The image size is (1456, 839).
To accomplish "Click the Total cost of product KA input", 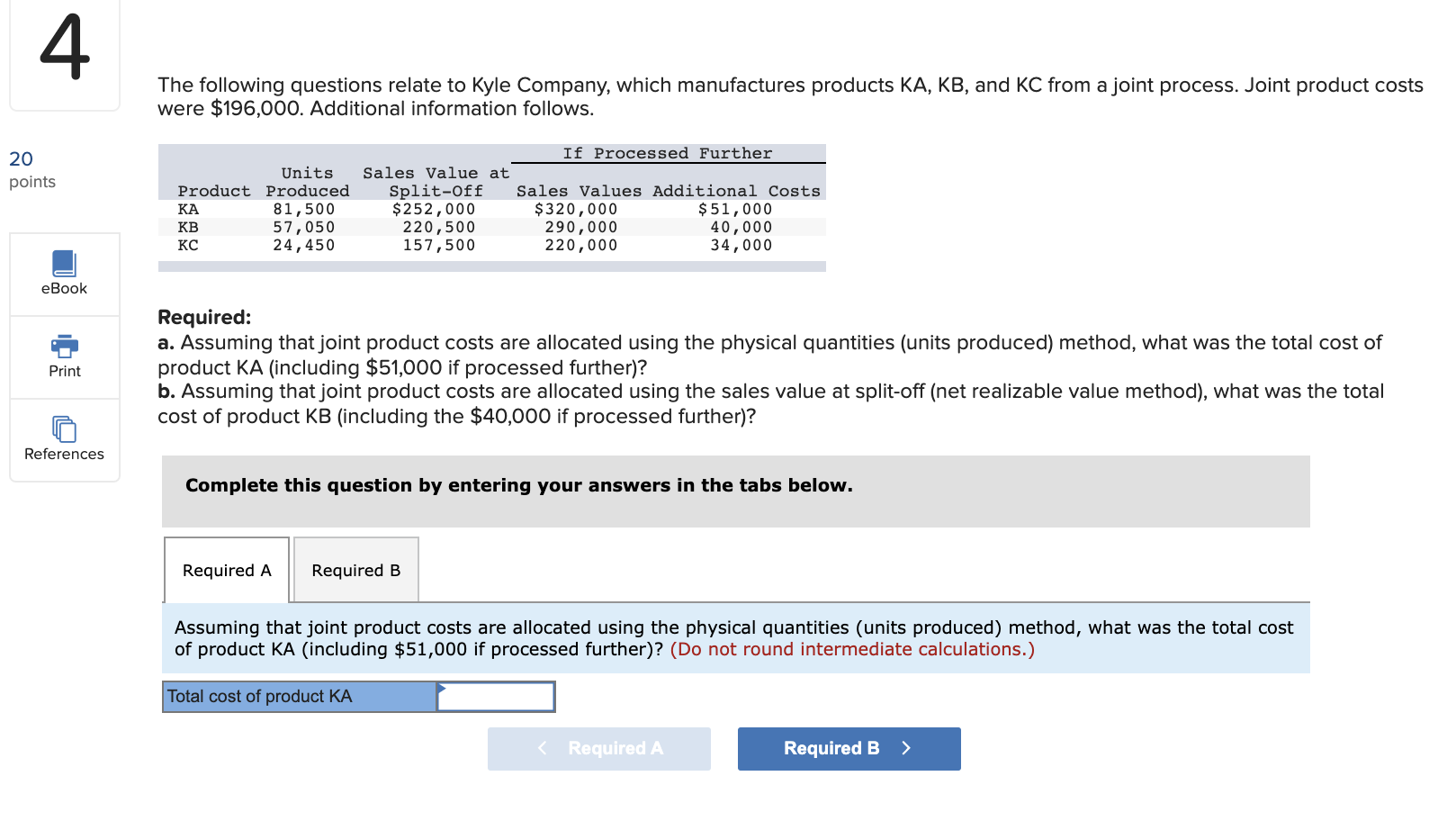I will tap(496, 696).
